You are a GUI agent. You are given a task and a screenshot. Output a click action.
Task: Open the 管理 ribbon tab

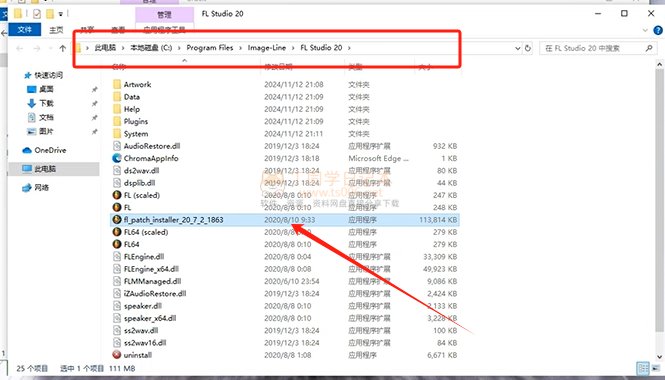pos(164,15)
